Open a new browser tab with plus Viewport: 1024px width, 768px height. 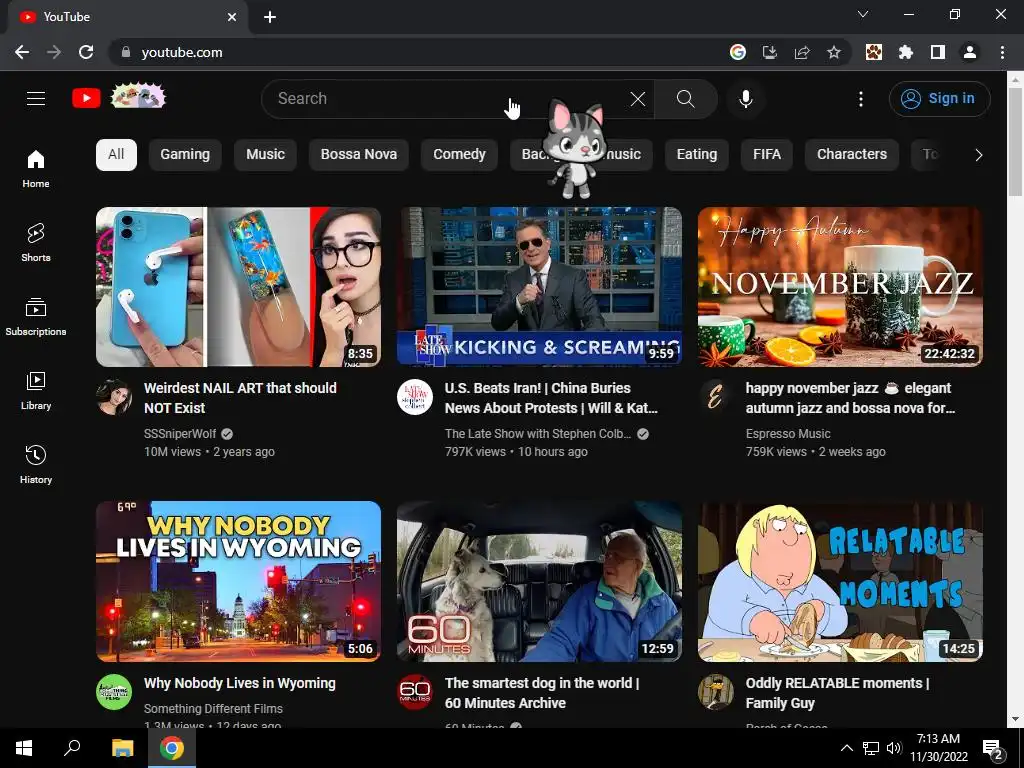(x=270, y=17)
